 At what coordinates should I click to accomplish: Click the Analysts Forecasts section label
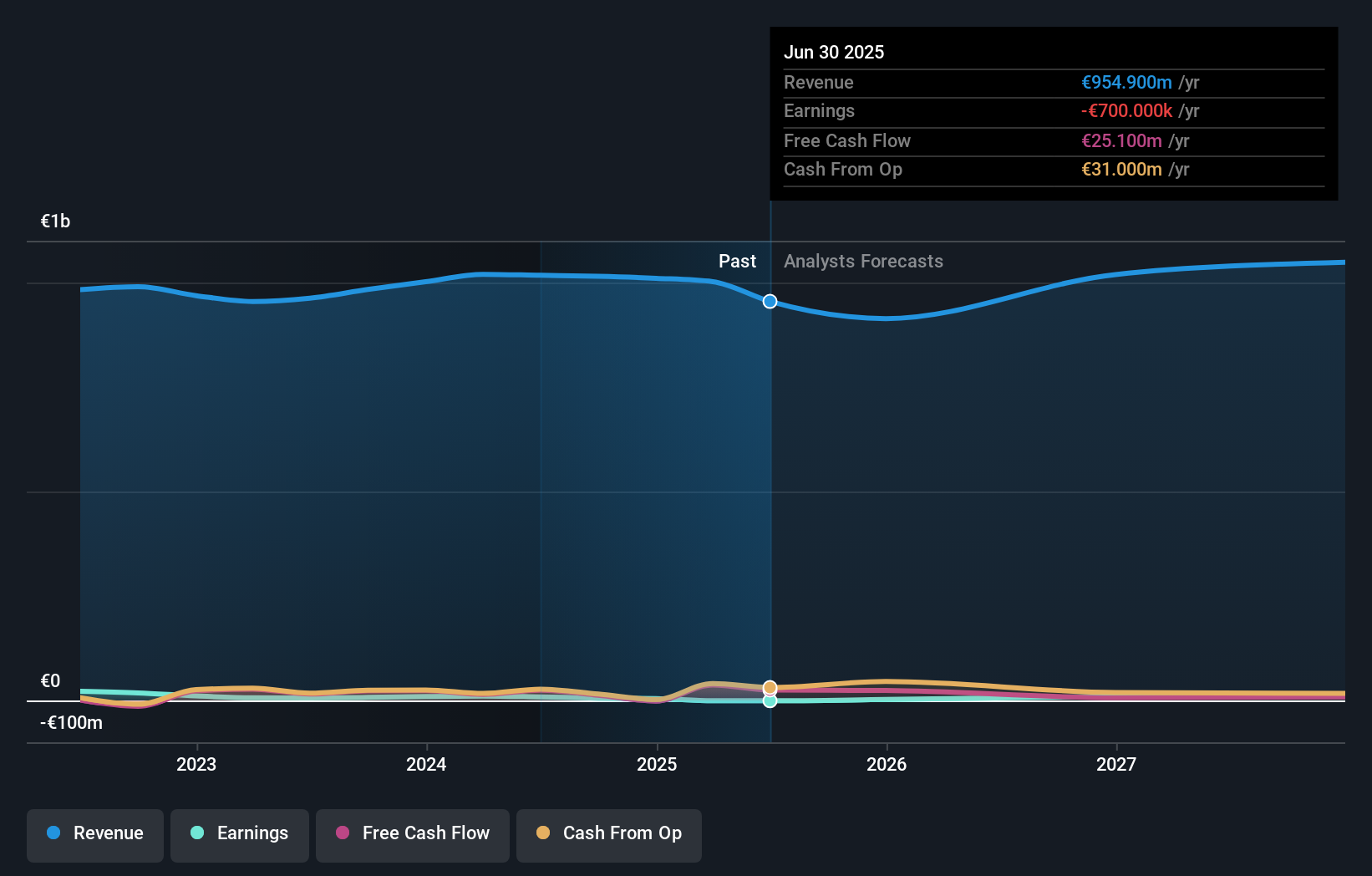(863, 261)
